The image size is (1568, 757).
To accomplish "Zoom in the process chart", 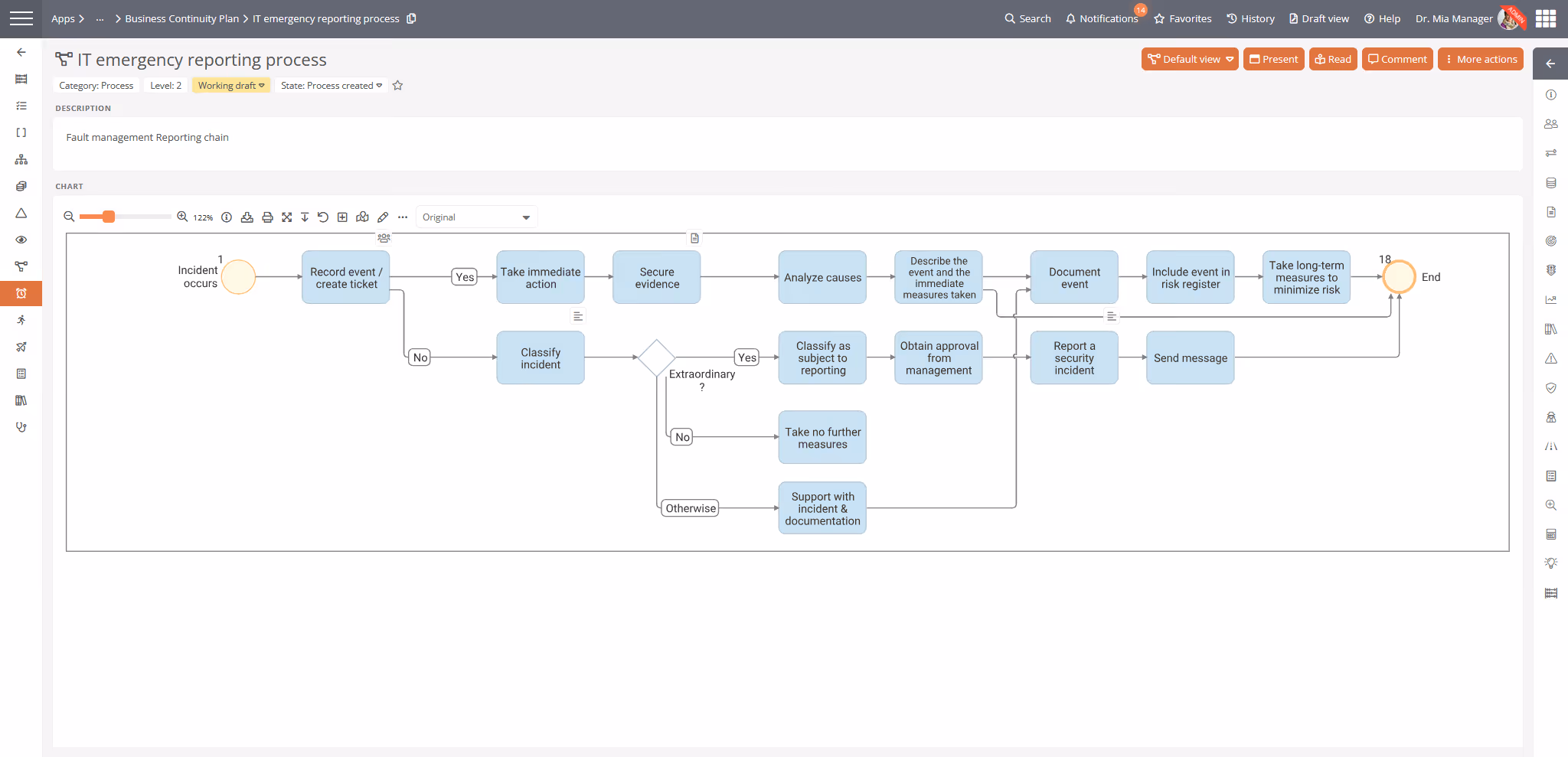I will click(182, 217).
